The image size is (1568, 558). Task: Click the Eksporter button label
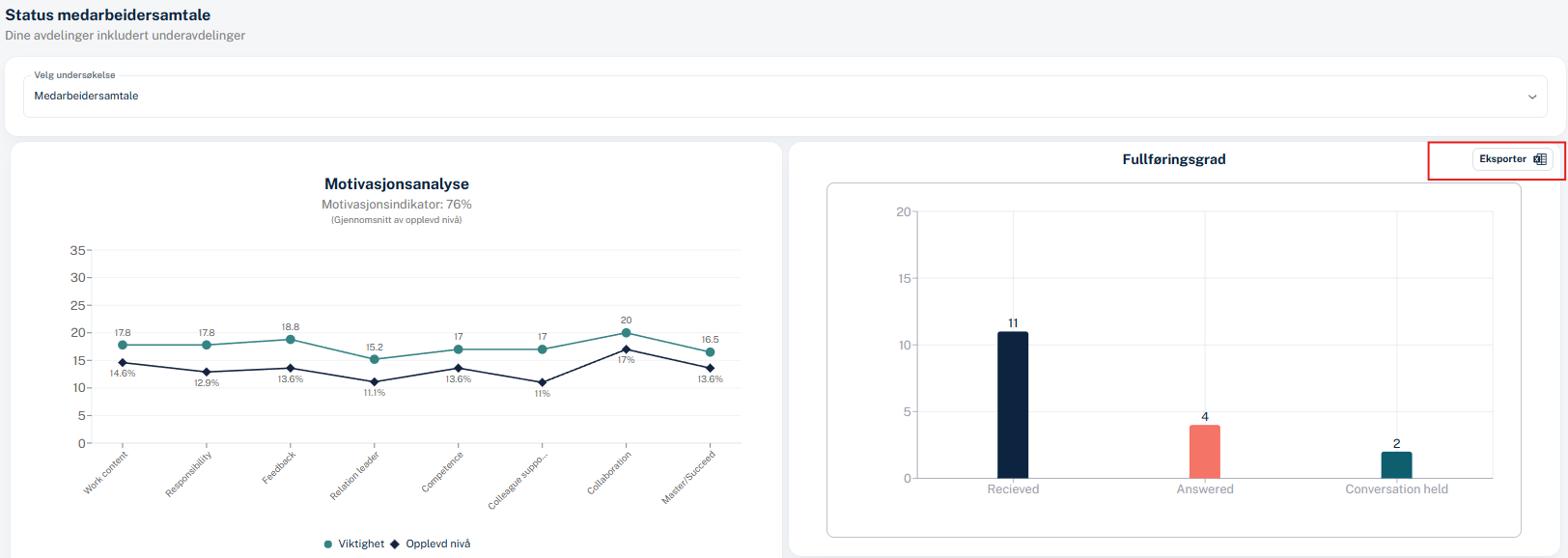1502,159
